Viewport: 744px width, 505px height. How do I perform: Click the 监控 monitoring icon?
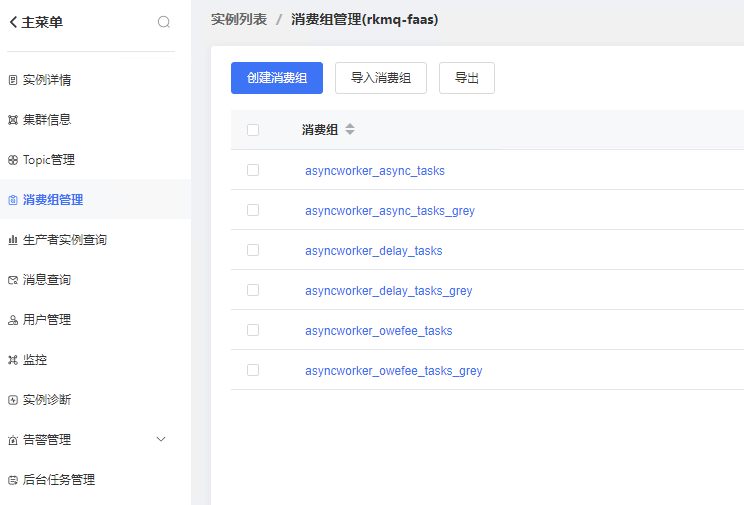[13, 360]
